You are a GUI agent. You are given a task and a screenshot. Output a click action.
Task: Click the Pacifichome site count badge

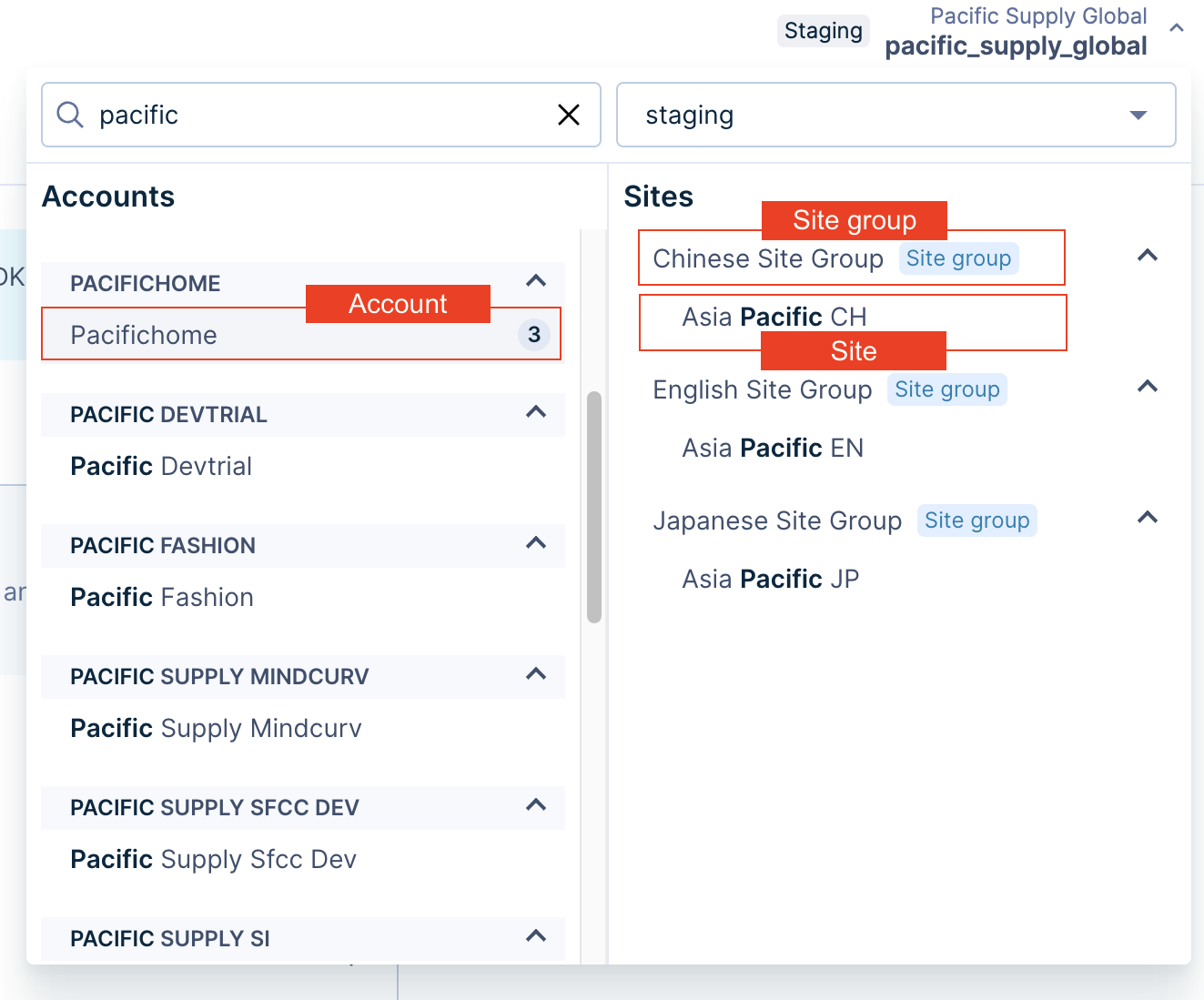click(534, 335)
